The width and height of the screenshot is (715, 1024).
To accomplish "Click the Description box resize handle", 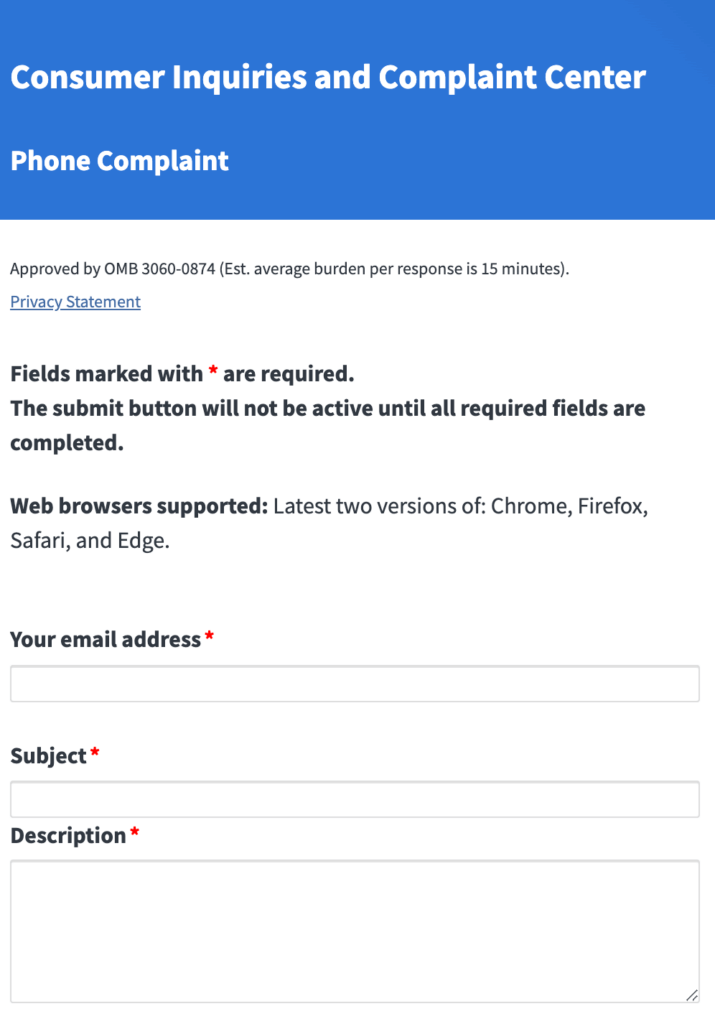I will 692,995.
